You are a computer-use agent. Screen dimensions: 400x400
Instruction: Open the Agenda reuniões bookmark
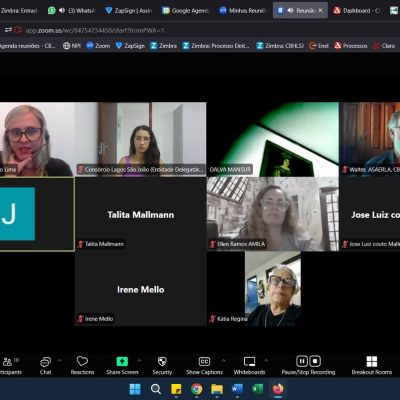click(x=27, y=46)
